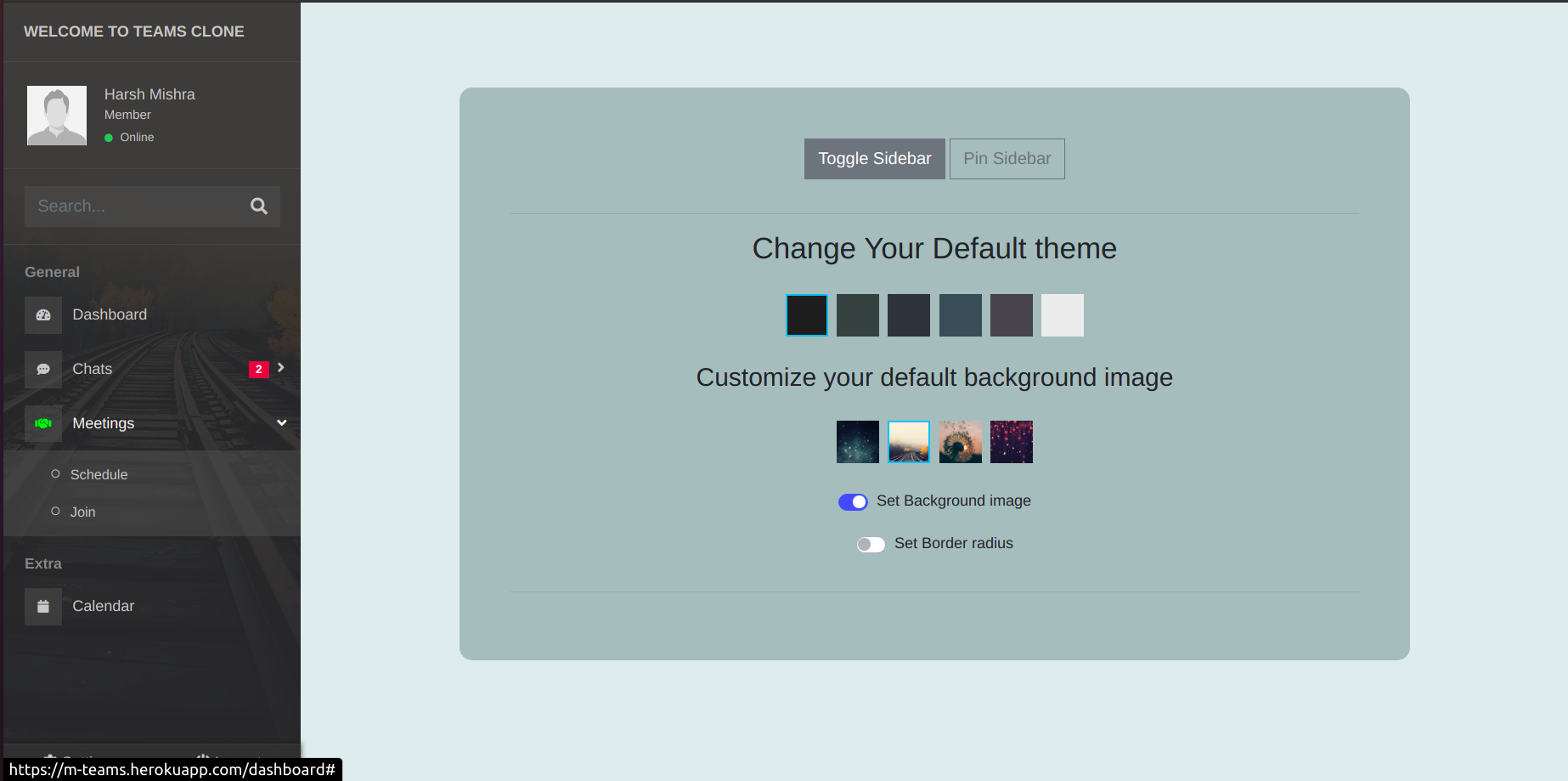
Task: Choose the purple sparkle background thumbnail
Action: (1012, 442)
